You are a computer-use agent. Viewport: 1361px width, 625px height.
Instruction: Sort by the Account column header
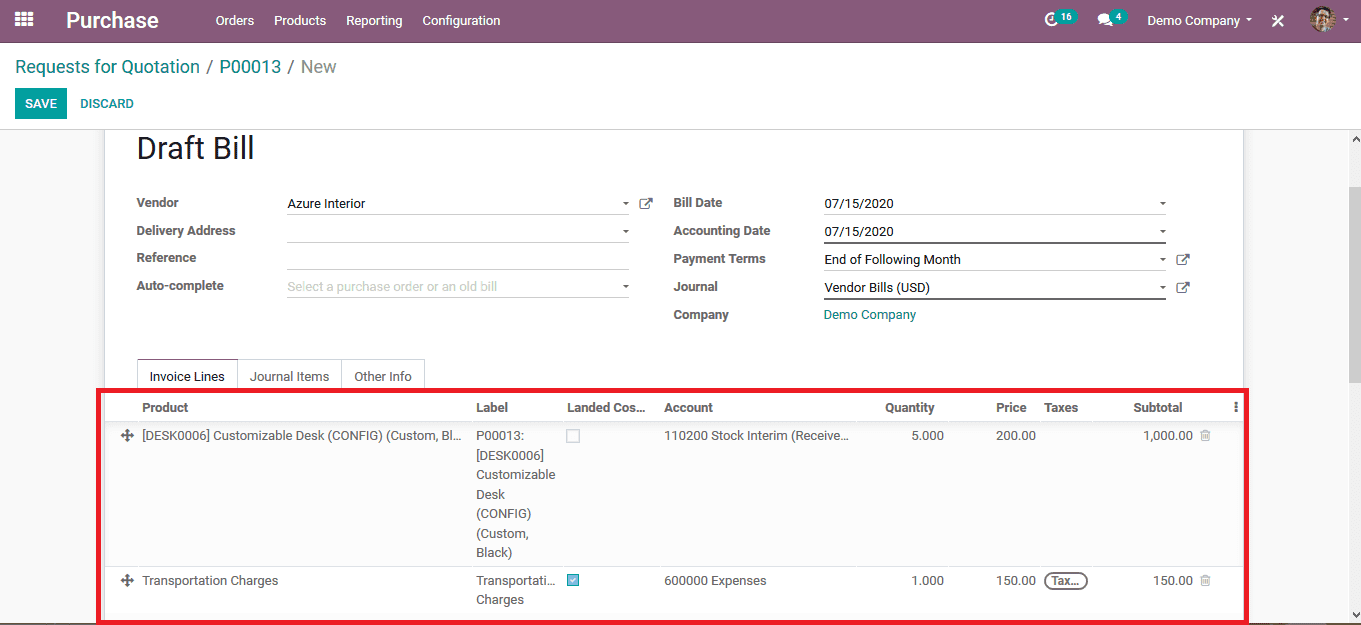pyautogui.click(x=688, y=407)
